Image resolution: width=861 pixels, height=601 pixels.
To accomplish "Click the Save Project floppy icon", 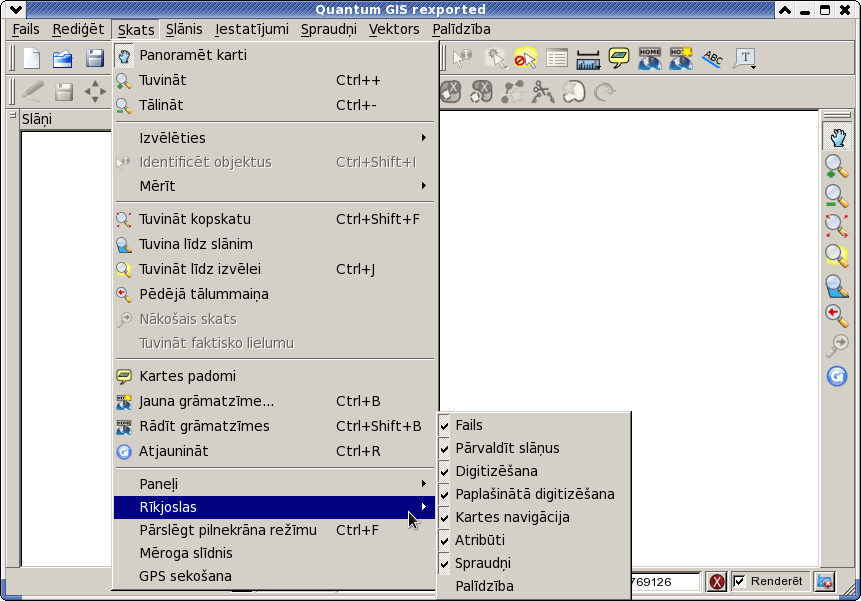I will [x=94, y=58].
